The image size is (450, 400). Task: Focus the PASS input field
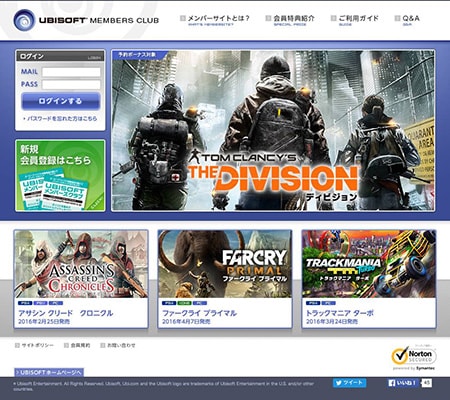tap(71, 84)
